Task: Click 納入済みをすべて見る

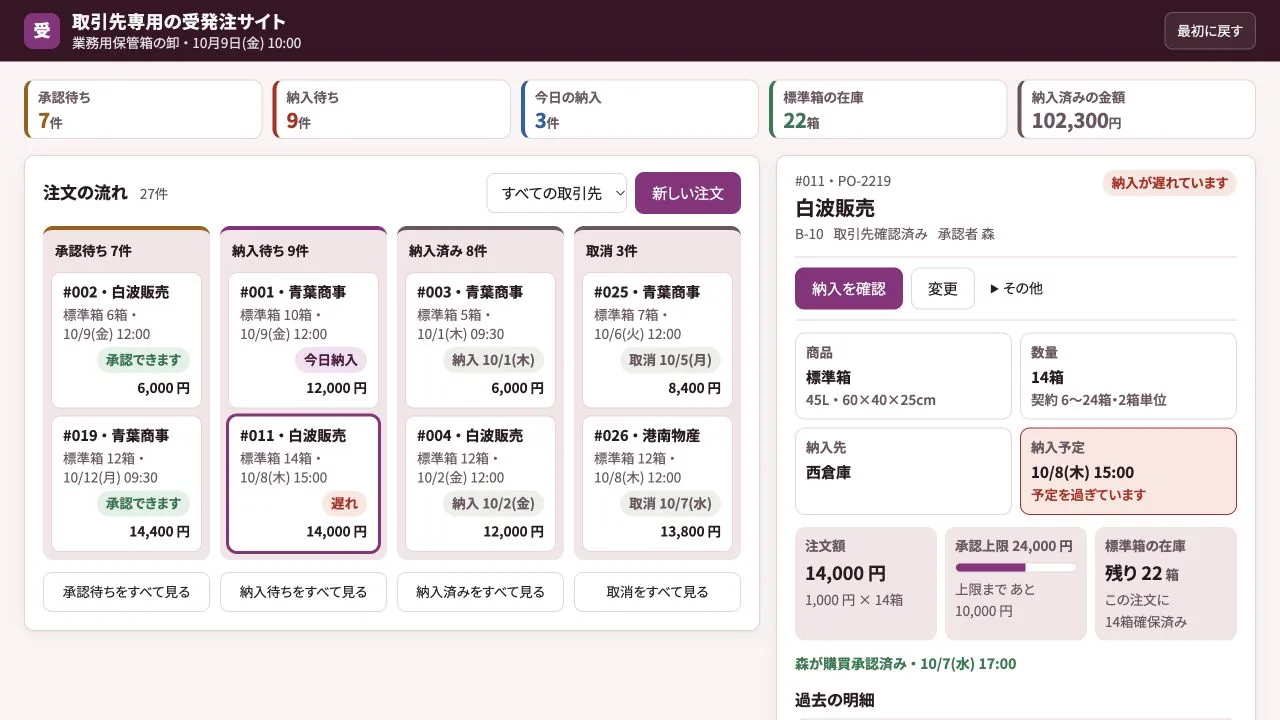Action: click(480, 592)
